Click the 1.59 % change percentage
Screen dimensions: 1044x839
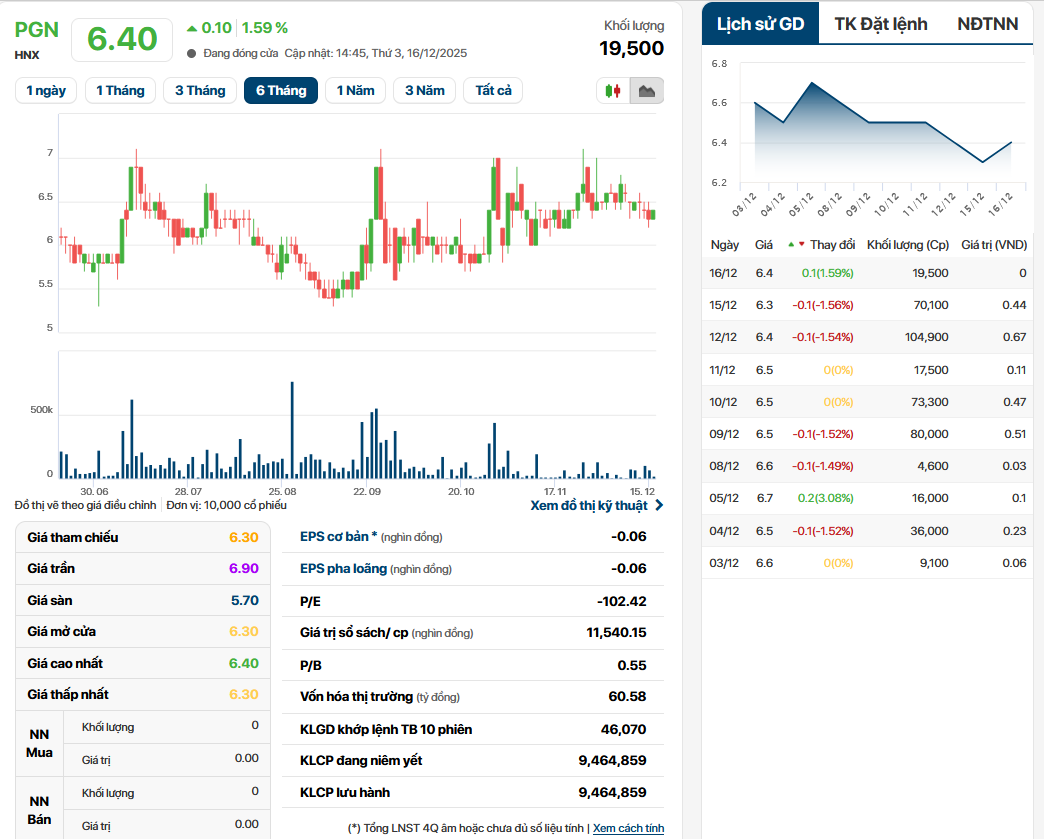pyautogui.click(x=264, y=28)
